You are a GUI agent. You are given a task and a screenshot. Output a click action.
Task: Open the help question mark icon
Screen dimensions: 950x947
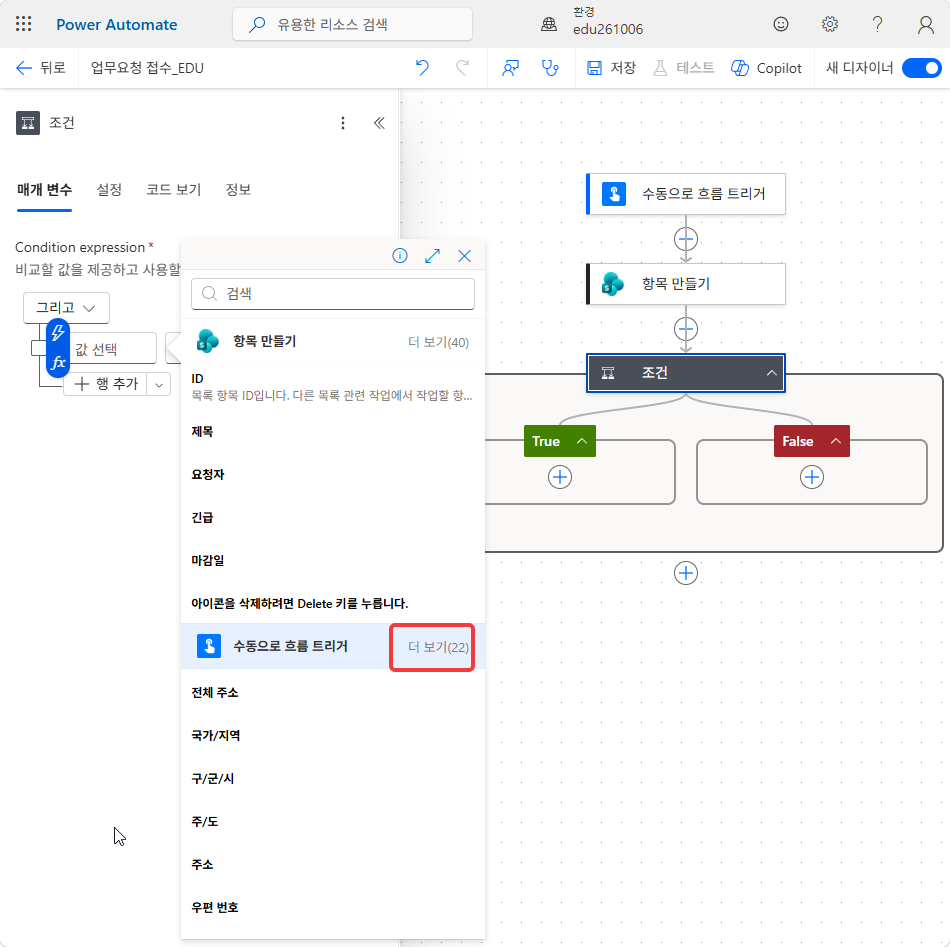(877, 24)
